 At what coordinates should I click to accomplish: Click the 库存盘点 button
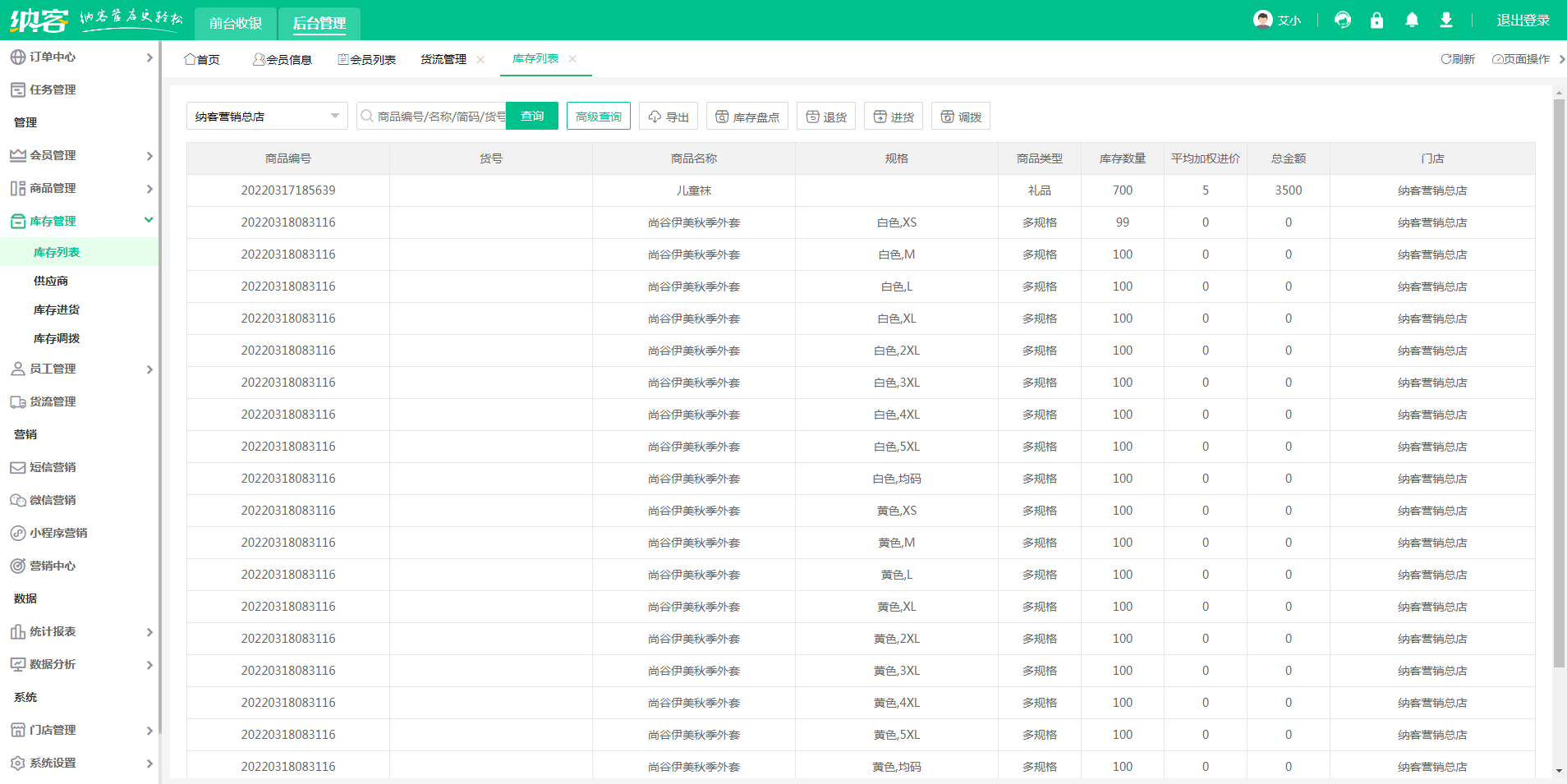[x=747, y=117]
